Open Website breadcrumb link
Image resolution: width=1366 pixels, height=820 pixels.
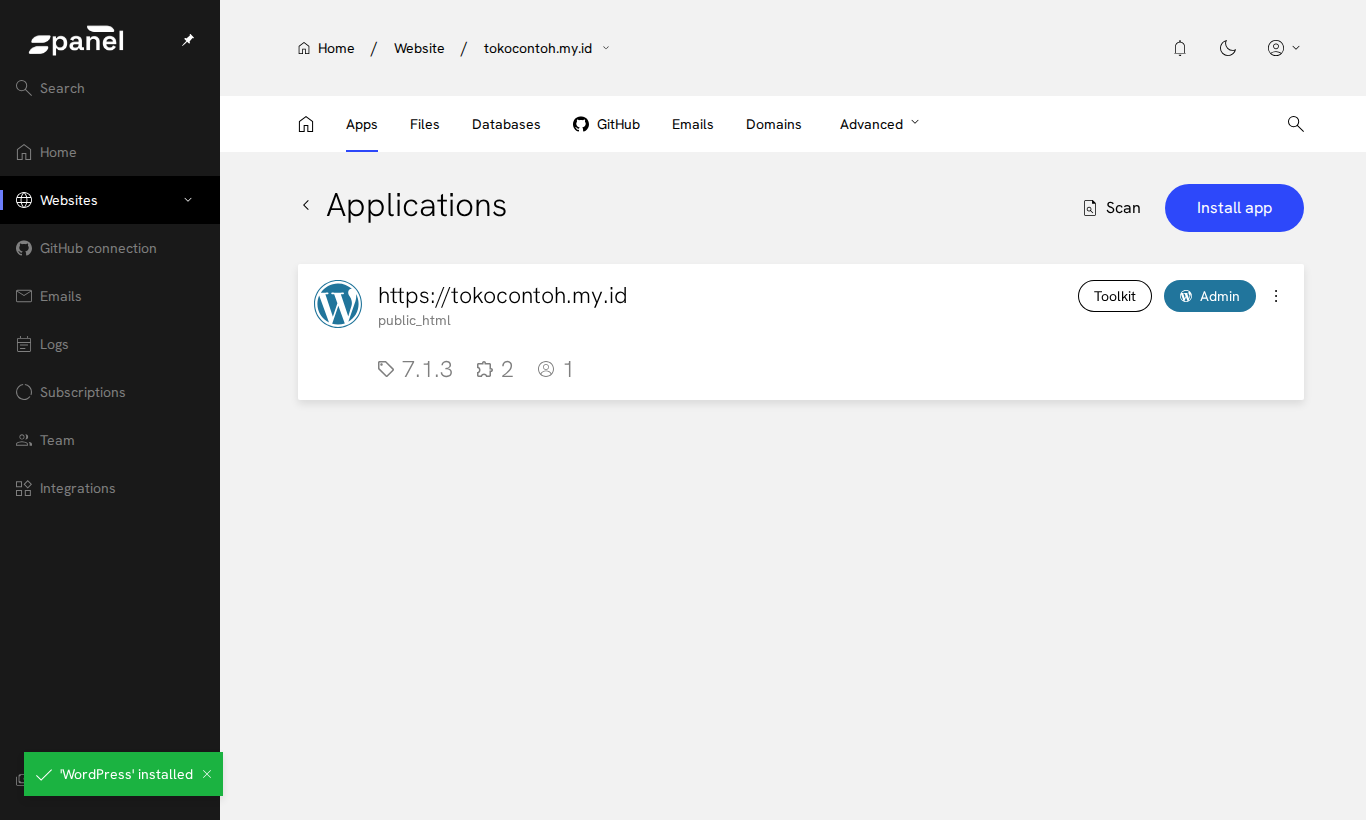pos(419,48)
